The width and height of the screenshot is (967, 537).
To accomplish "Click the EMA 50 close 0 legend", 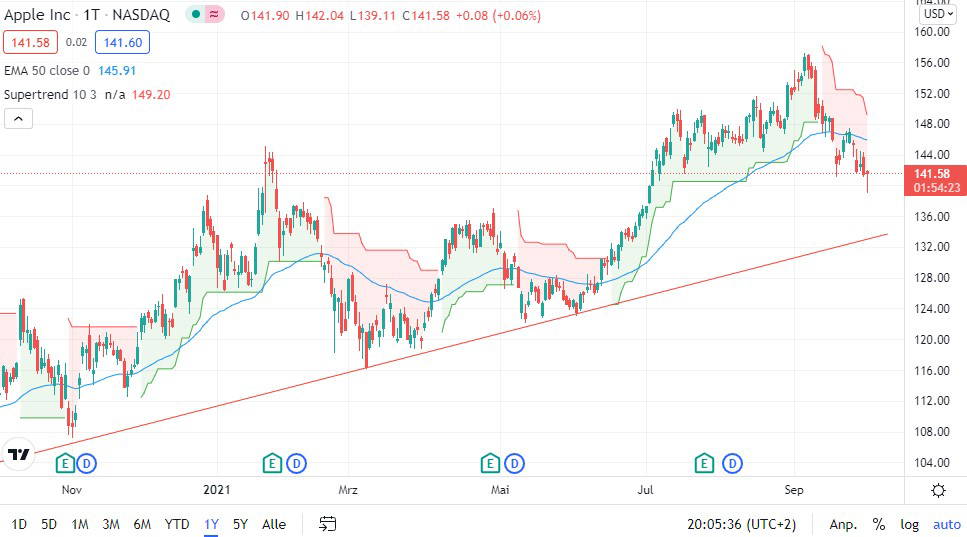I will tap(47, 70).
